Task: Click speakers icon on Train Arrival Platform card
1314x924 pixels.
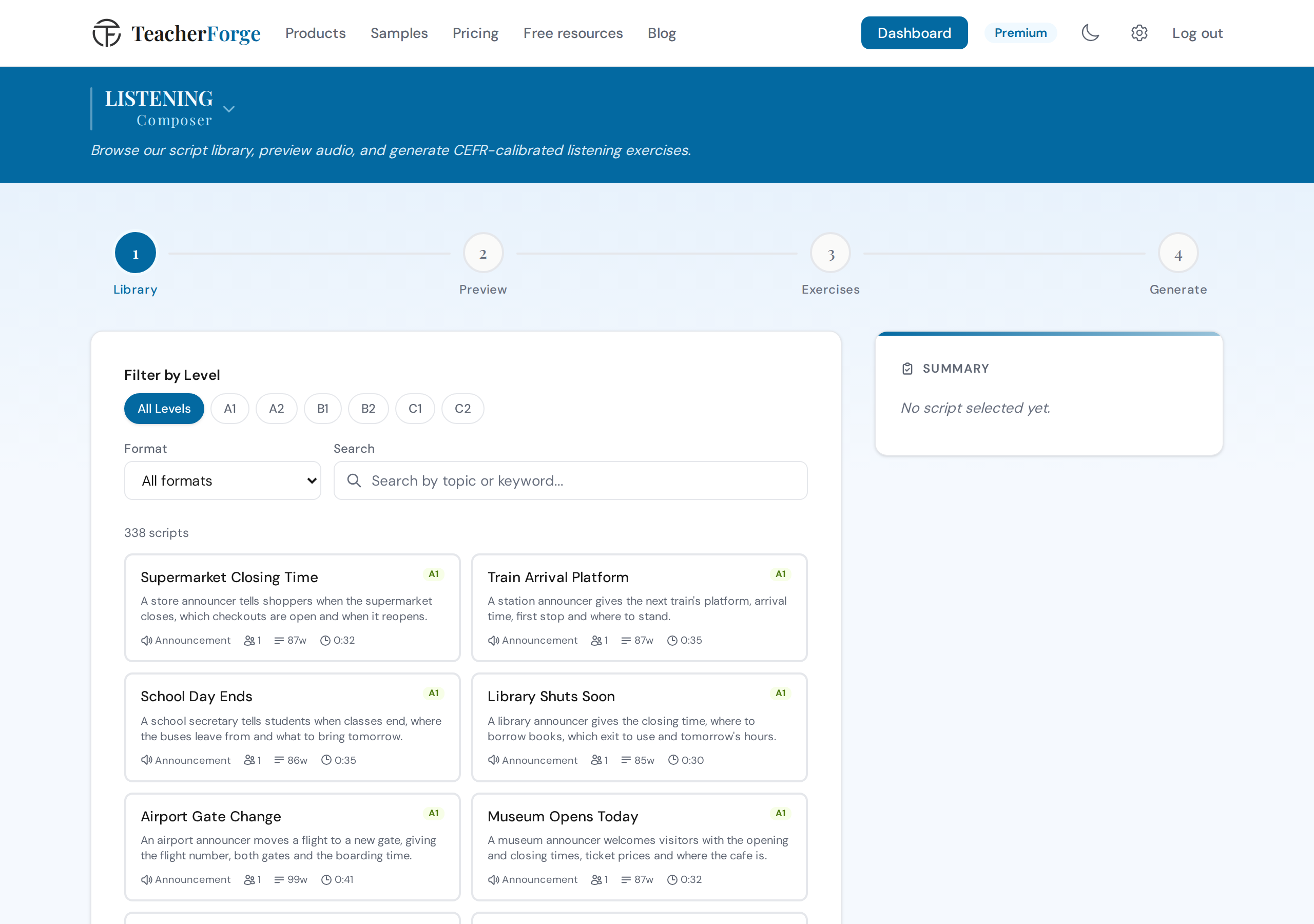Action: tap(596, 640)
